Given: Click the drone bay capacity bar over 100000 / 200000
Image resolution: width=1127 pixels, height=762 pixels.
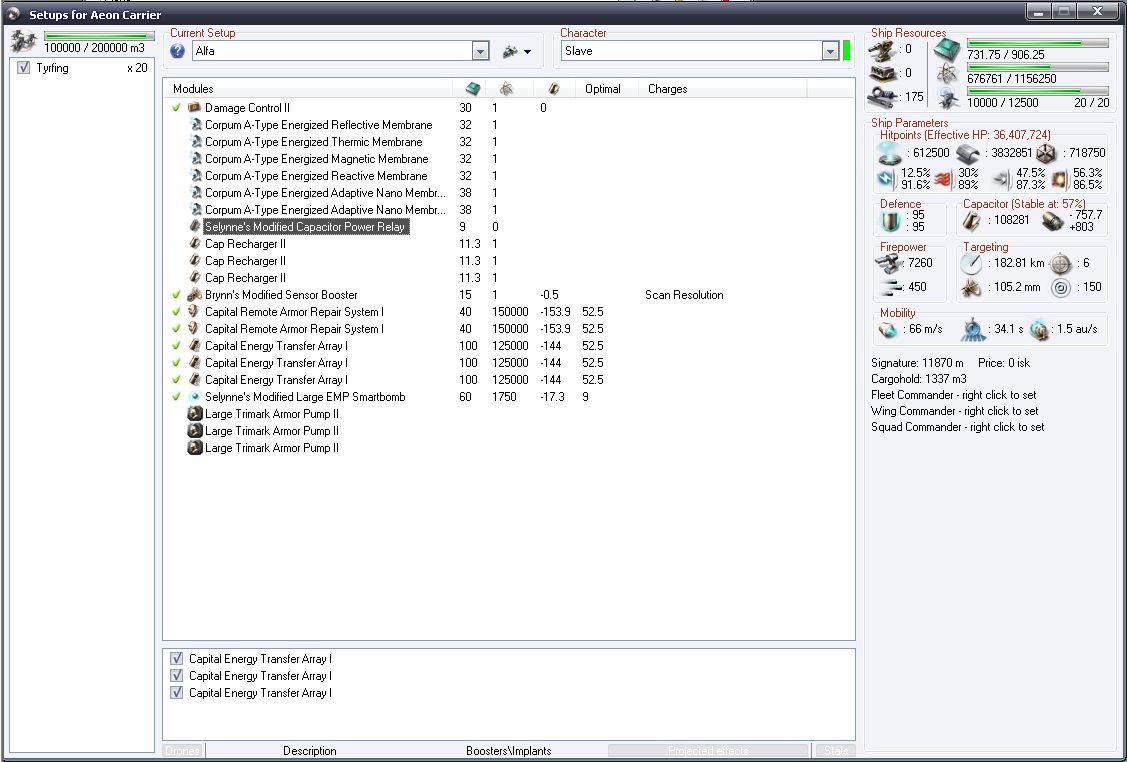Looking at the screenshot, I should [x=99, y=36].
